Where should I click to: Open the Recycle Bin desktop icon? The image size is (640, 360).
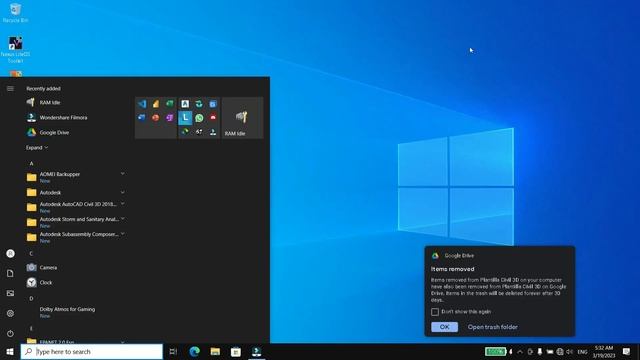(15, 13)
